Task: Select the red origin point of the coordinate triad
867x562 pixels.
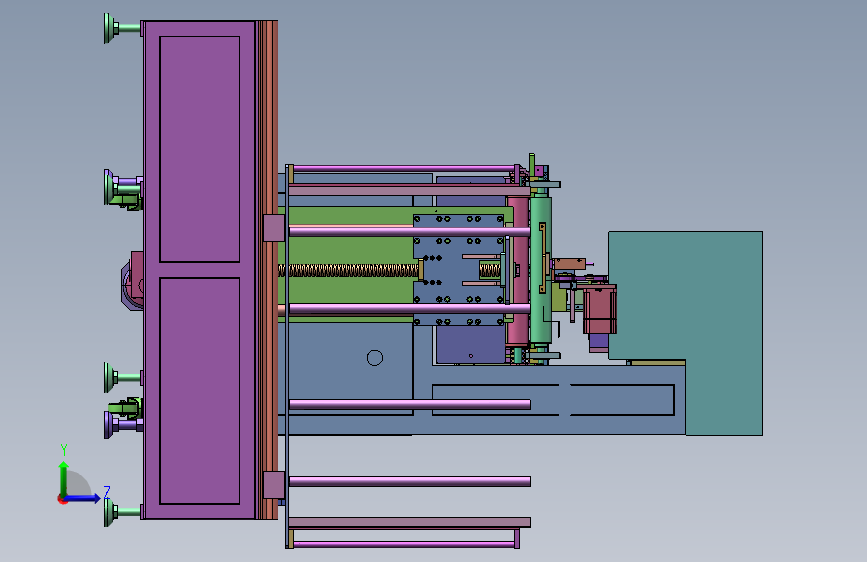Action: tap(62, 499)
